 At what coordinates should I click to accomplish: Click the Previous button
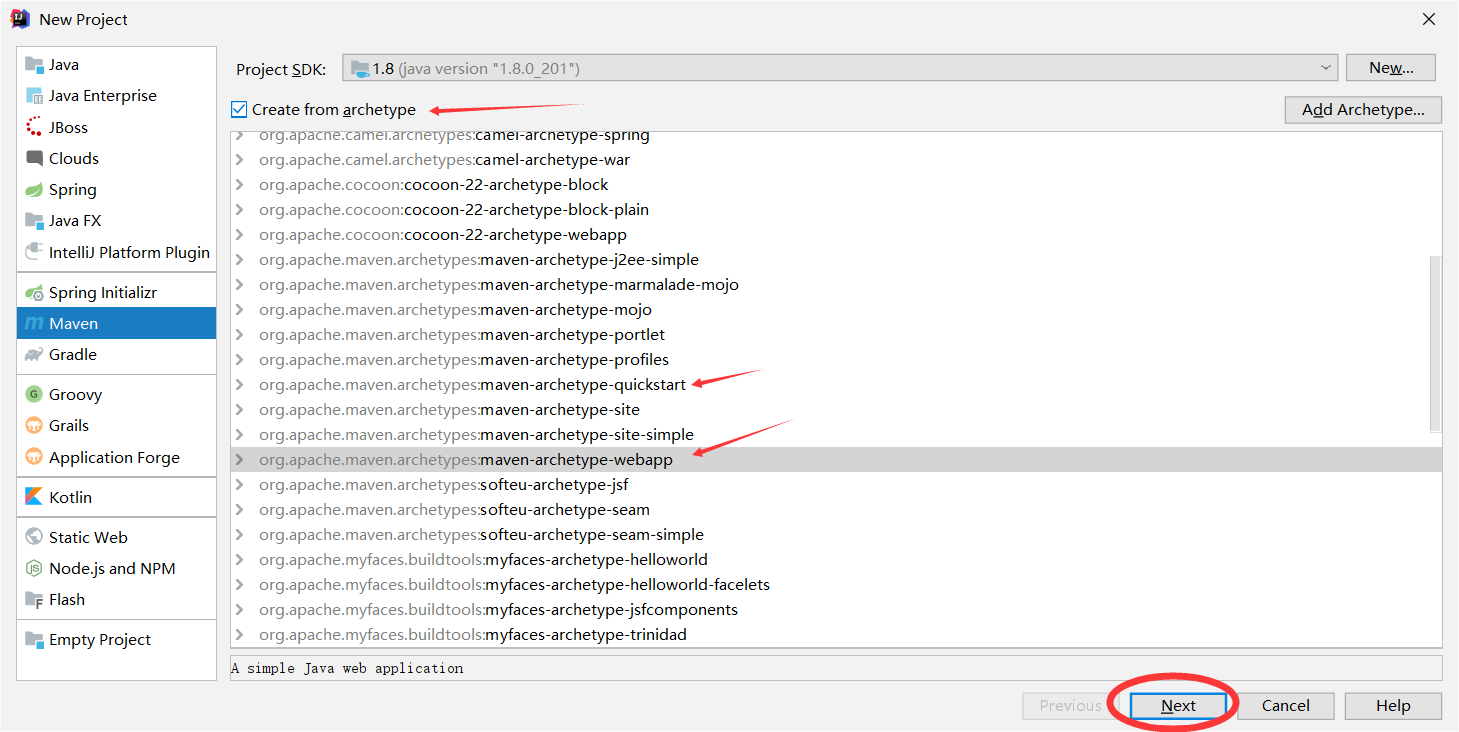point(1071,706)
